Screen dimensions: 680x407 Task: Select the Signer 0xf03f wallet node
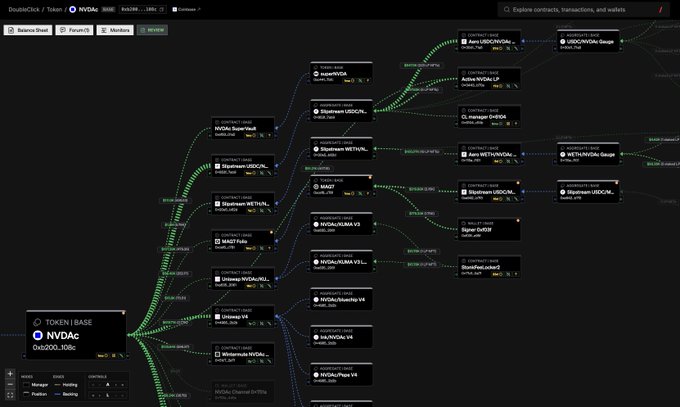point(489,230)
